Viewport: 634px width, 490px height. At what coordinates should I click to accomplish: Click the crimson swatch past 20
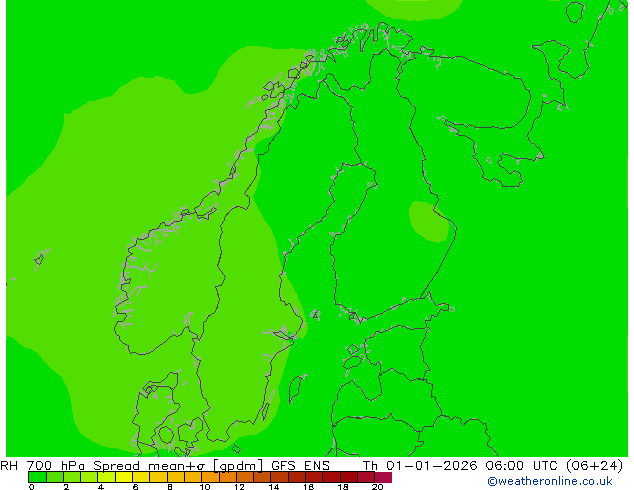tap(383, 477)
